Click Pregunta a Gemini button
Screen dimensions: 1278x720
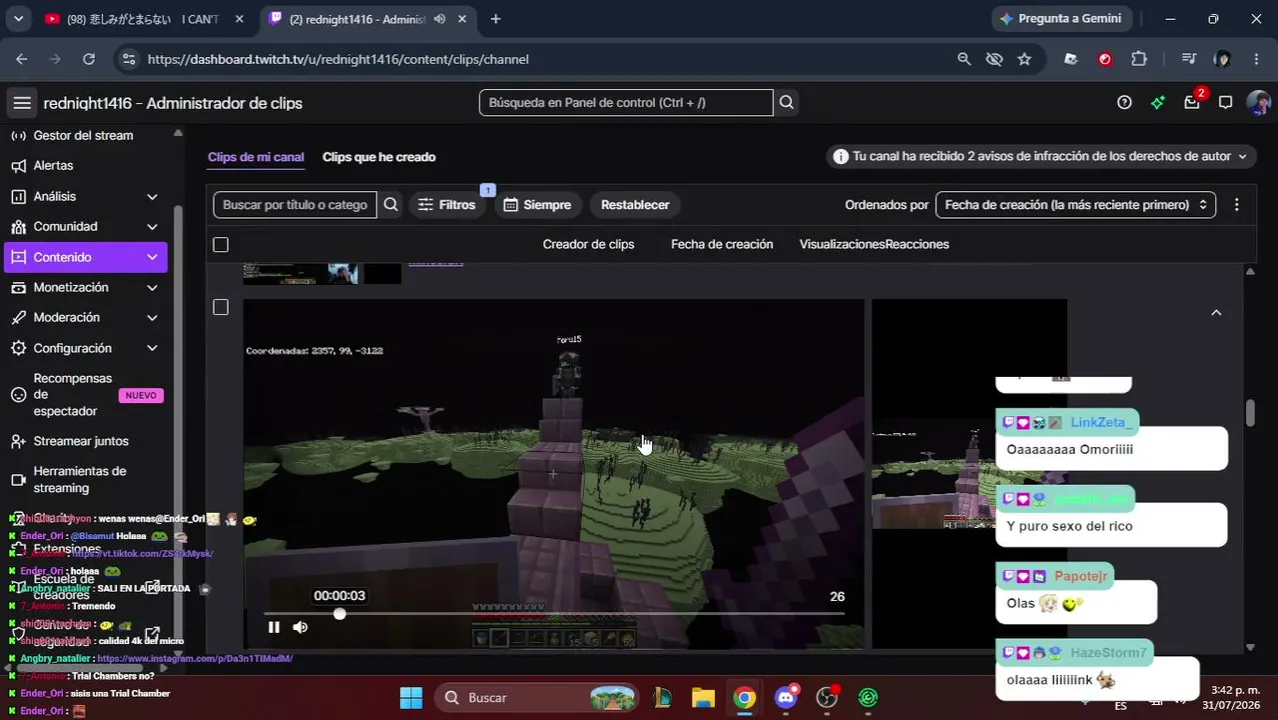(1060, 19)
